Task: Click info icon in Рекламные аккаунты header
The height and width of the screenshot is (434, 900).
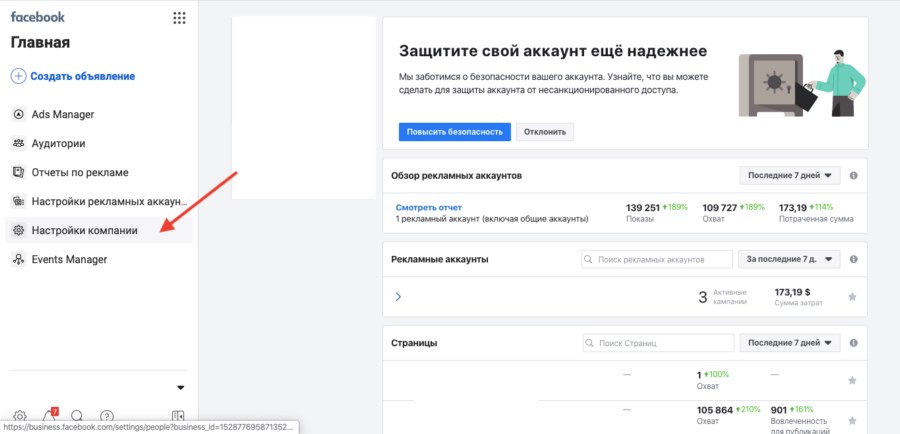Action: pos(854,259)
